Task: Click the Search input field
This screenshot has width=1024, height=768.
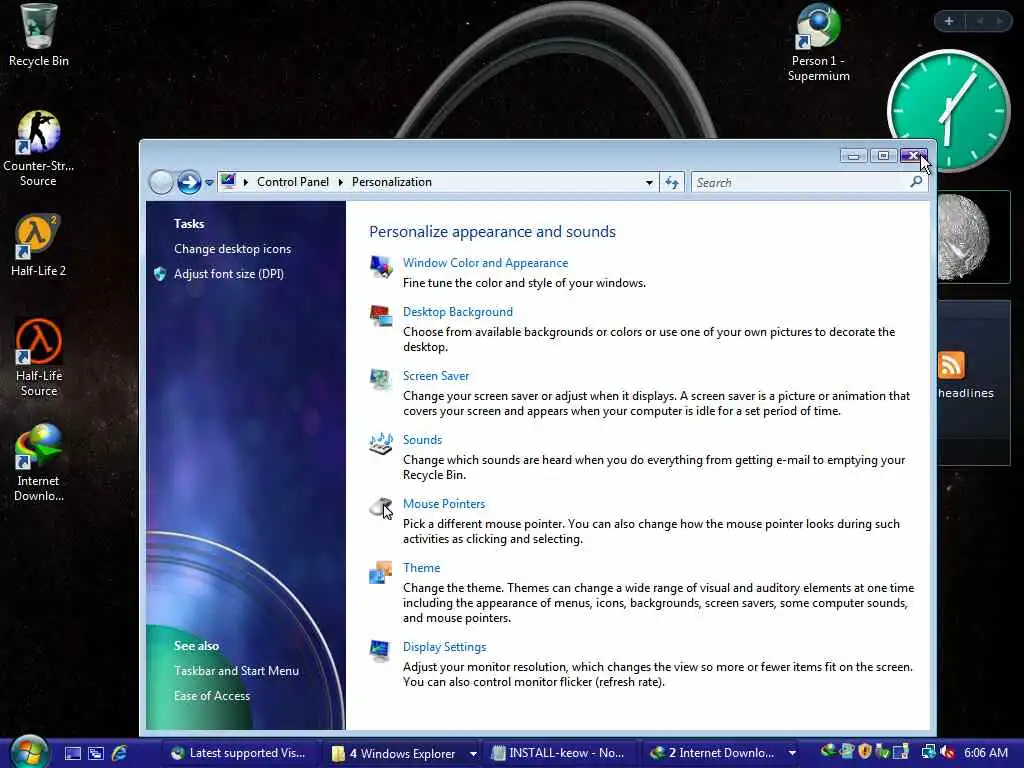Action: 801,183
